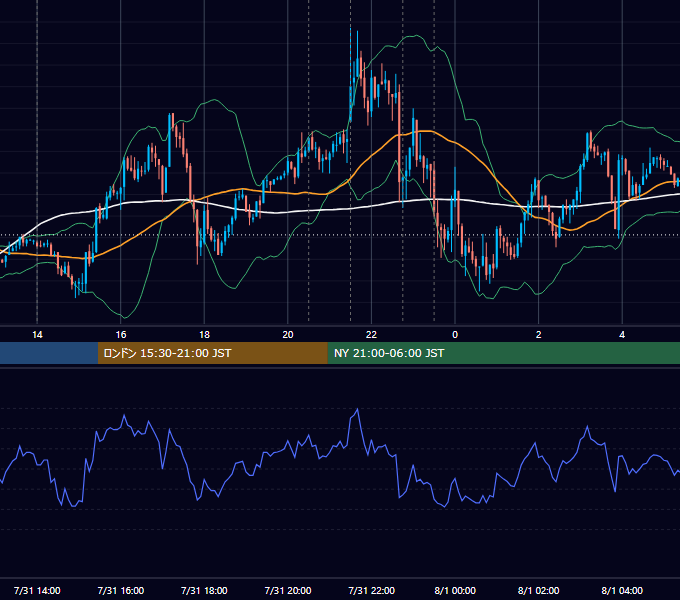Click the 8/1 04:00 label on oscillator axis

point(622,590)
